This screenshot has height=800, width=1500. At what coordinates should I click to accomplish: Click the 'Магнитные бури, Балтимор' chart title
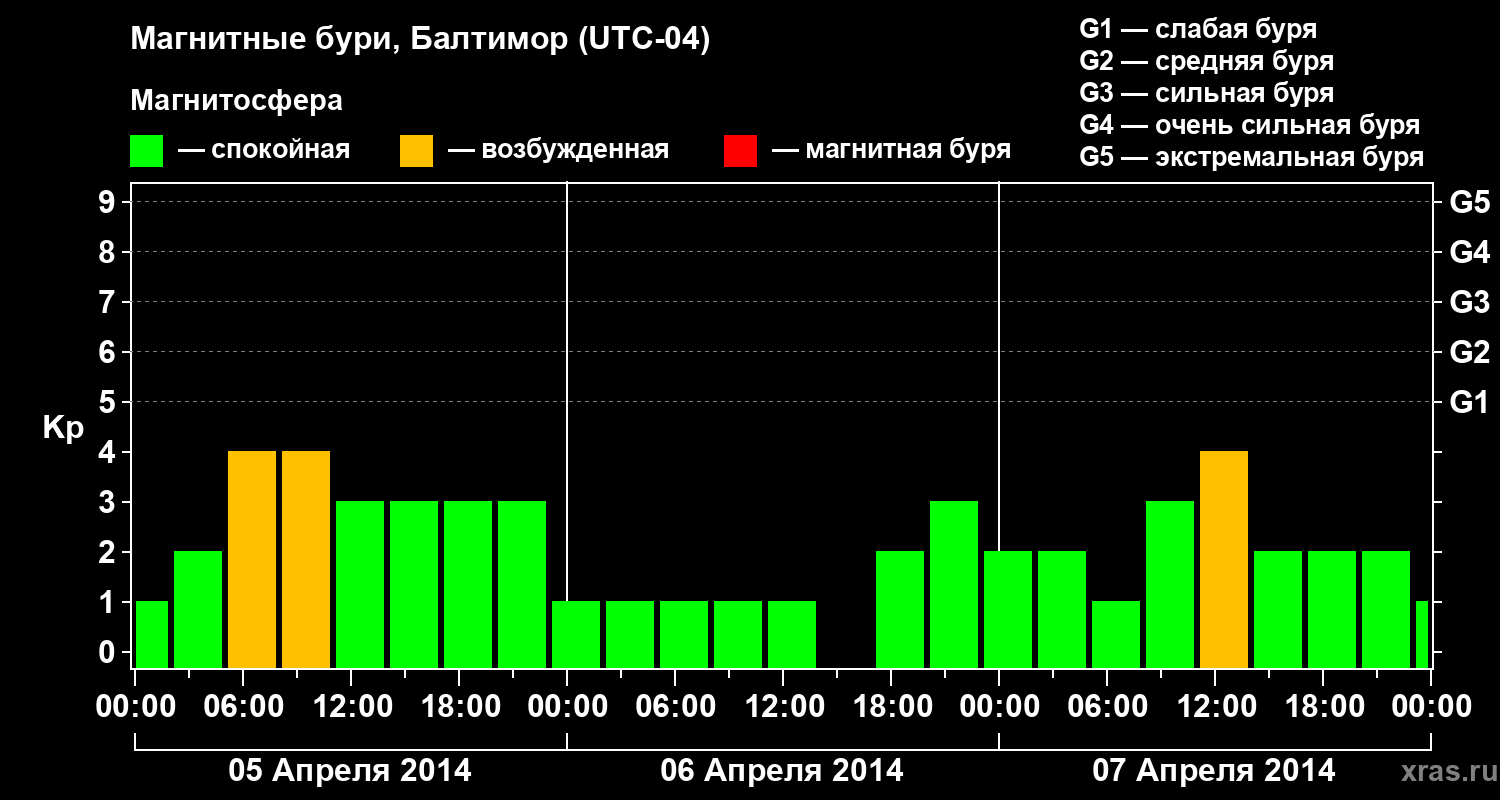[x=420, y=40]
